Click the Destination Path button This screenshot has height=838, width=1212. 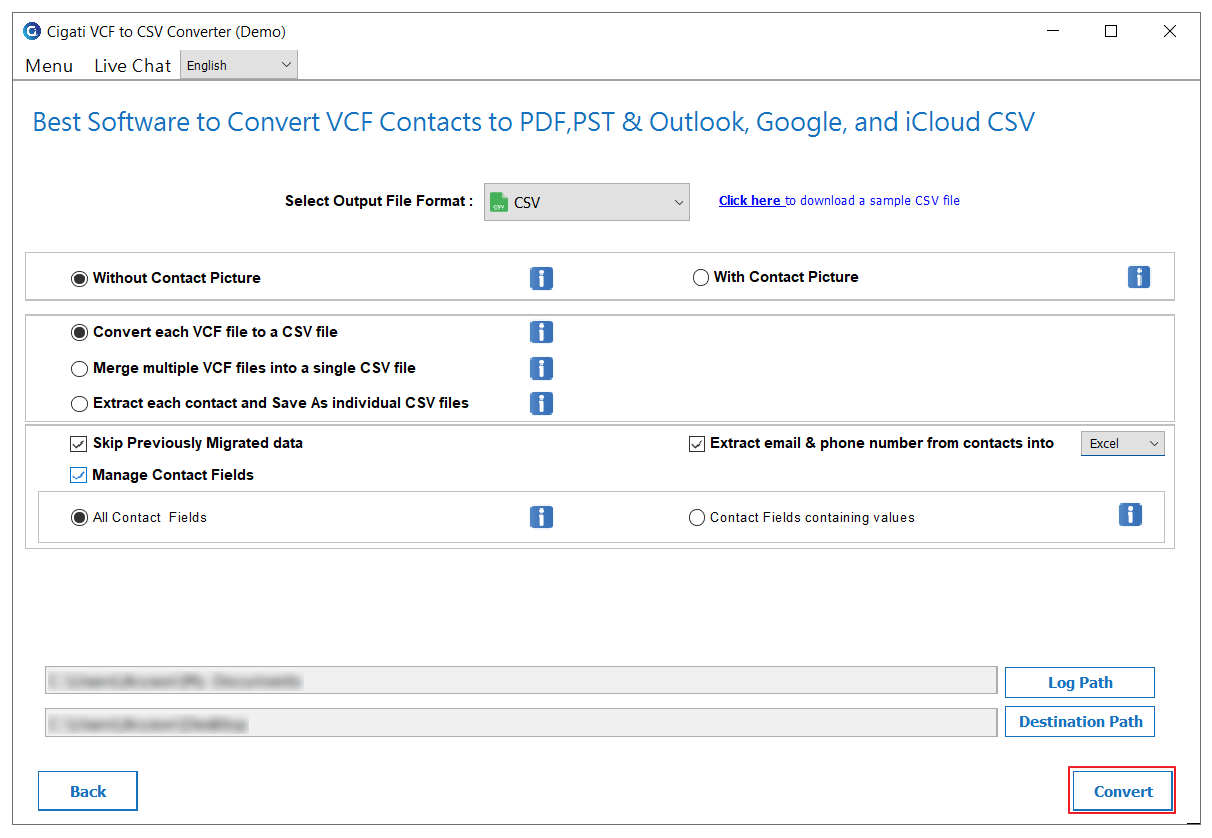coord(1080,721)
